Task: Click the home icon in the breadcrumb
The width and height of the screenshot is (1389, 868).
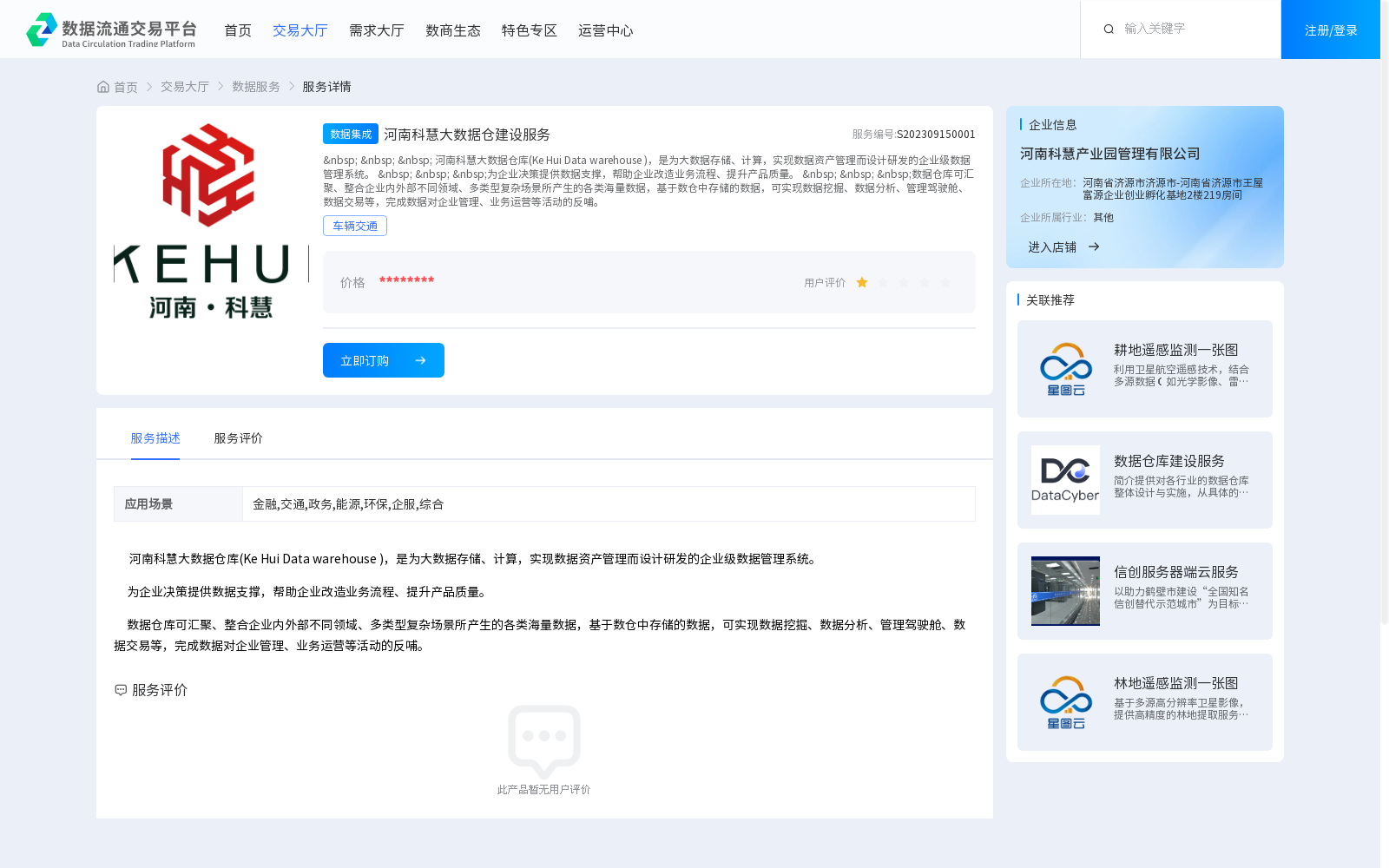Action: [x=103, y=87]
